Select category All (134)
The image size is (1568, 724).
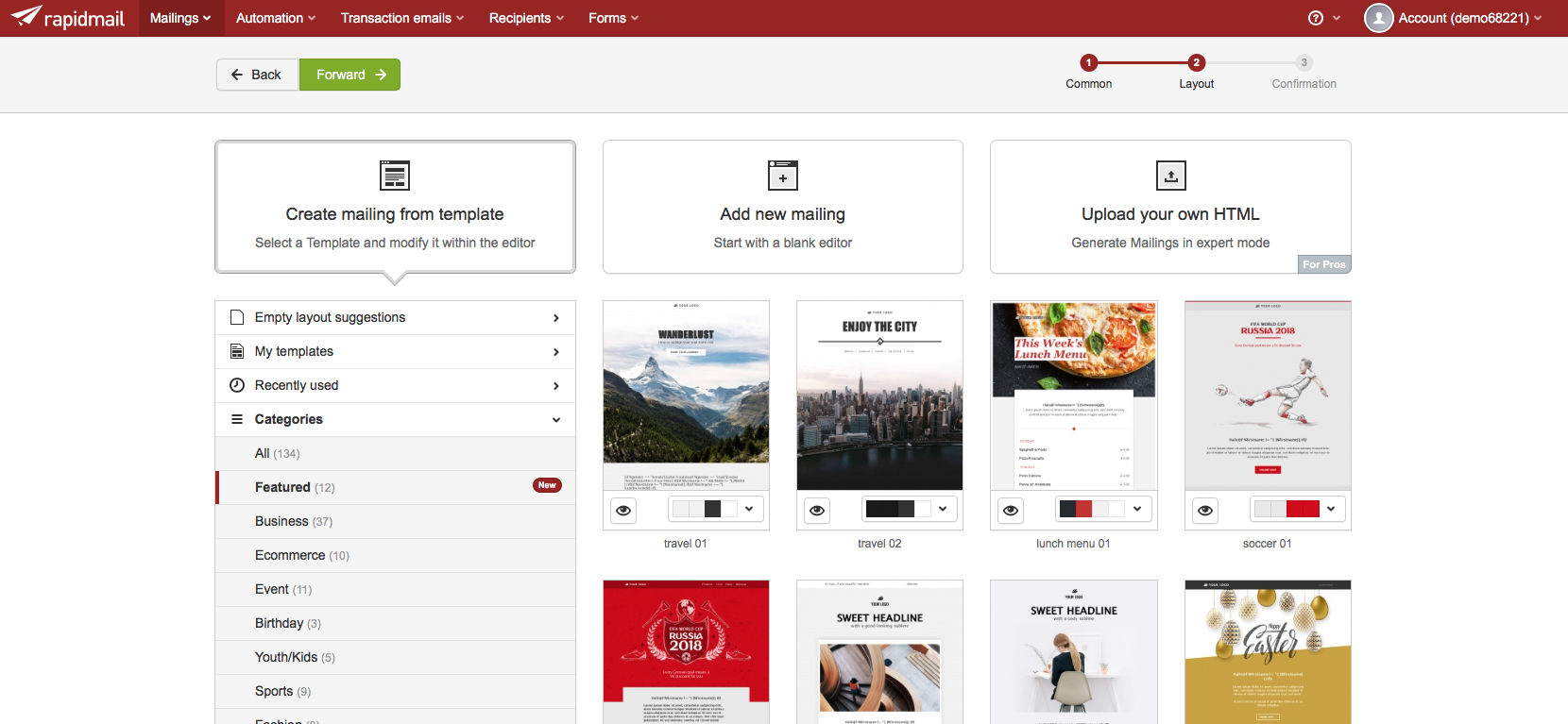click(396, 453)
